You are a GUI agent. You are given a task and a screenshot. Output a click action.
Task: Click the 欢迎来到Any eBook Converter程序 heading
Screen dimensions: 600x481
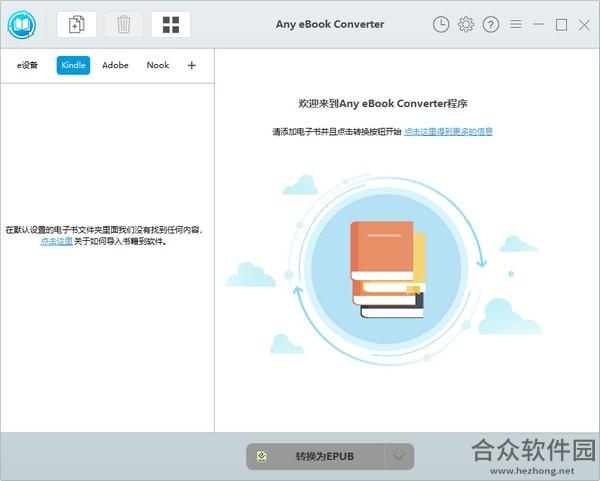click(x=383, y=103)
